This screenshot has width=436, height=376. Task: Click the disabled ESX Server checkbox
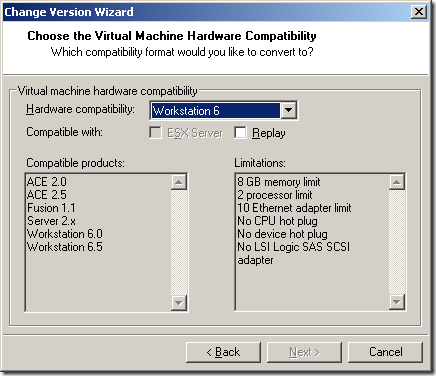pos(155,132)
